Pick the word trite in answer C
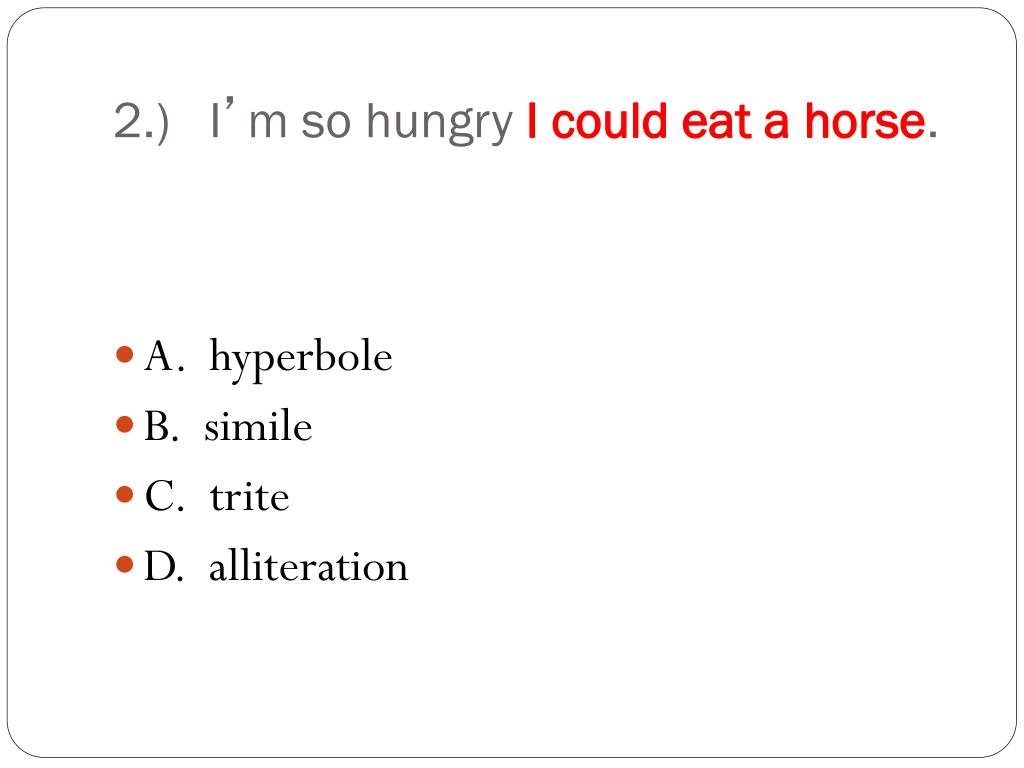Image resolution: width=1024 pixels, height=768 pixels. [249, 497]
